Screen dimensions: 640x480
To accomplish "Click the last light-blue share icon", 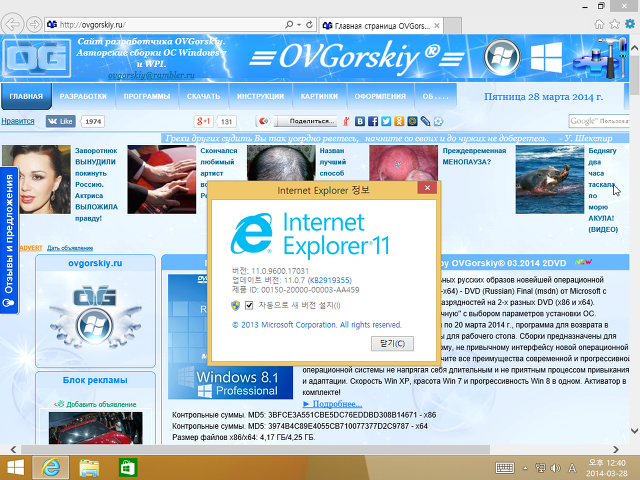I will [438, 121].
